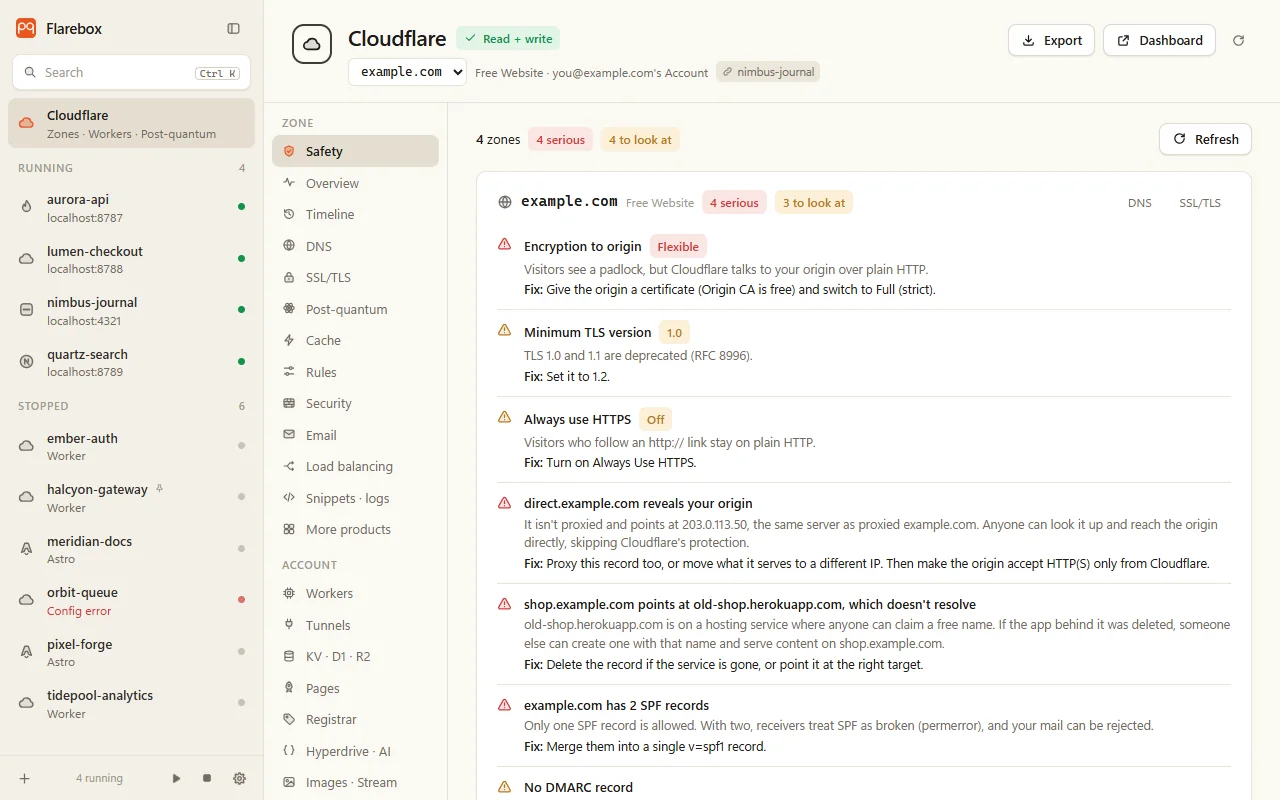The height and width of the screenshot is (800, 1280).
Task: Start all with the play icon
Action: (177, 778)
